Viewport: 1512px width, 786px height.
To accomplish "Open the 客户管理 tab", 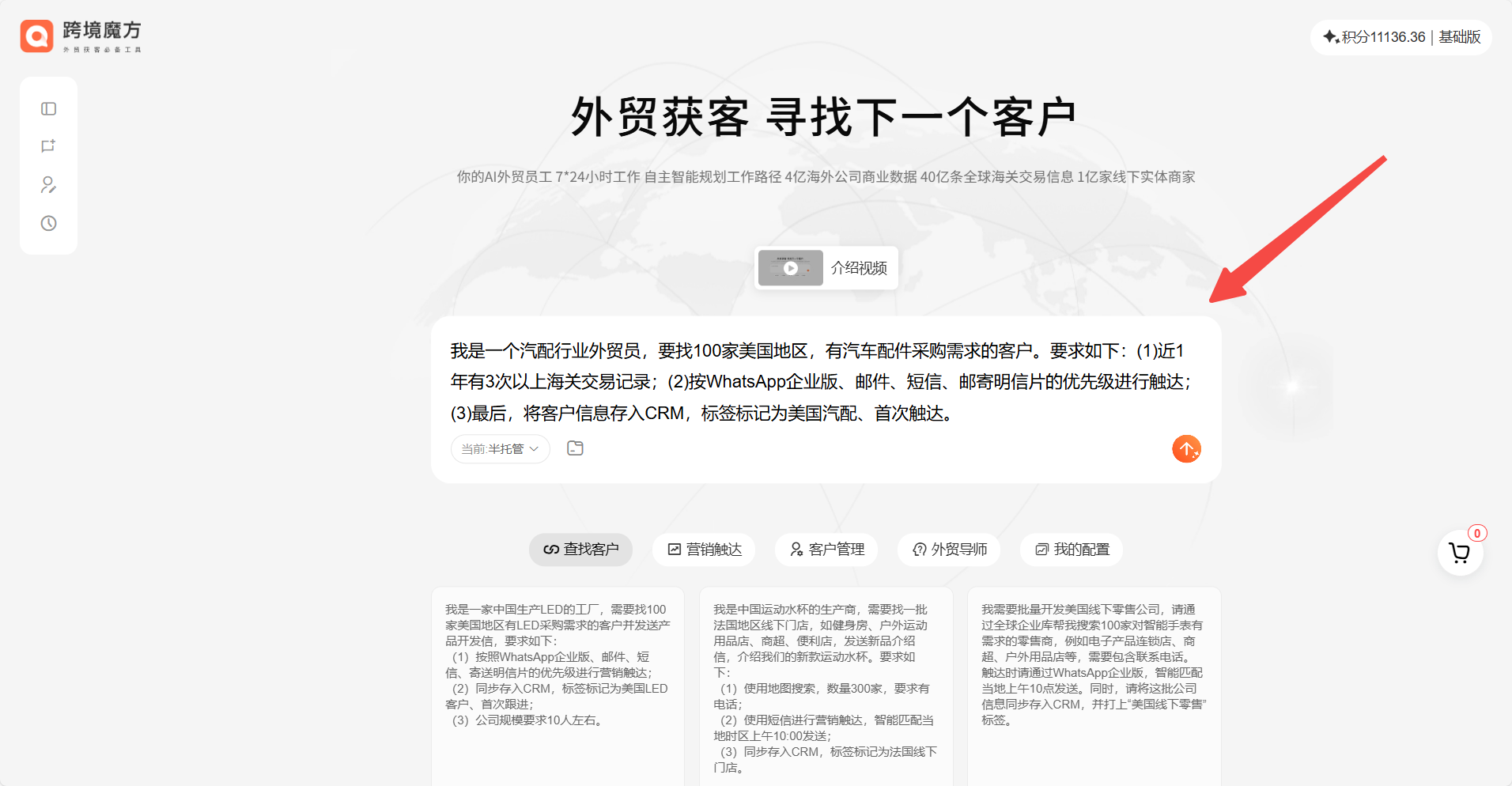I will [826, 550].
